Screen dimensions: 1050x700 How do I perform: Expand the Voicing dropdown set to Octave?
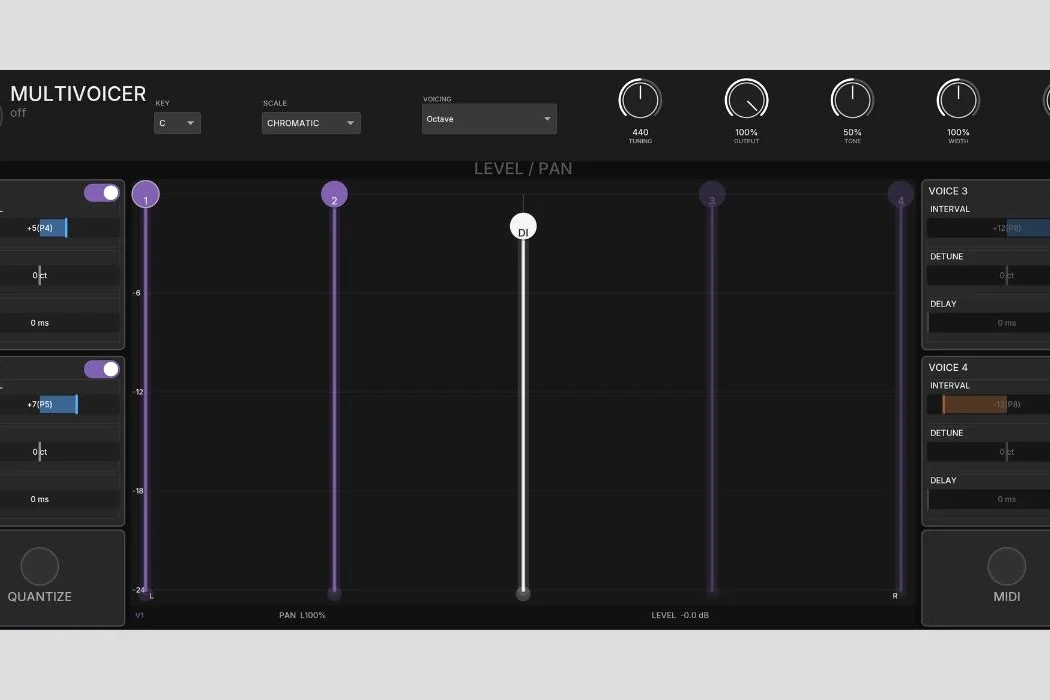[x=489, y=119]
